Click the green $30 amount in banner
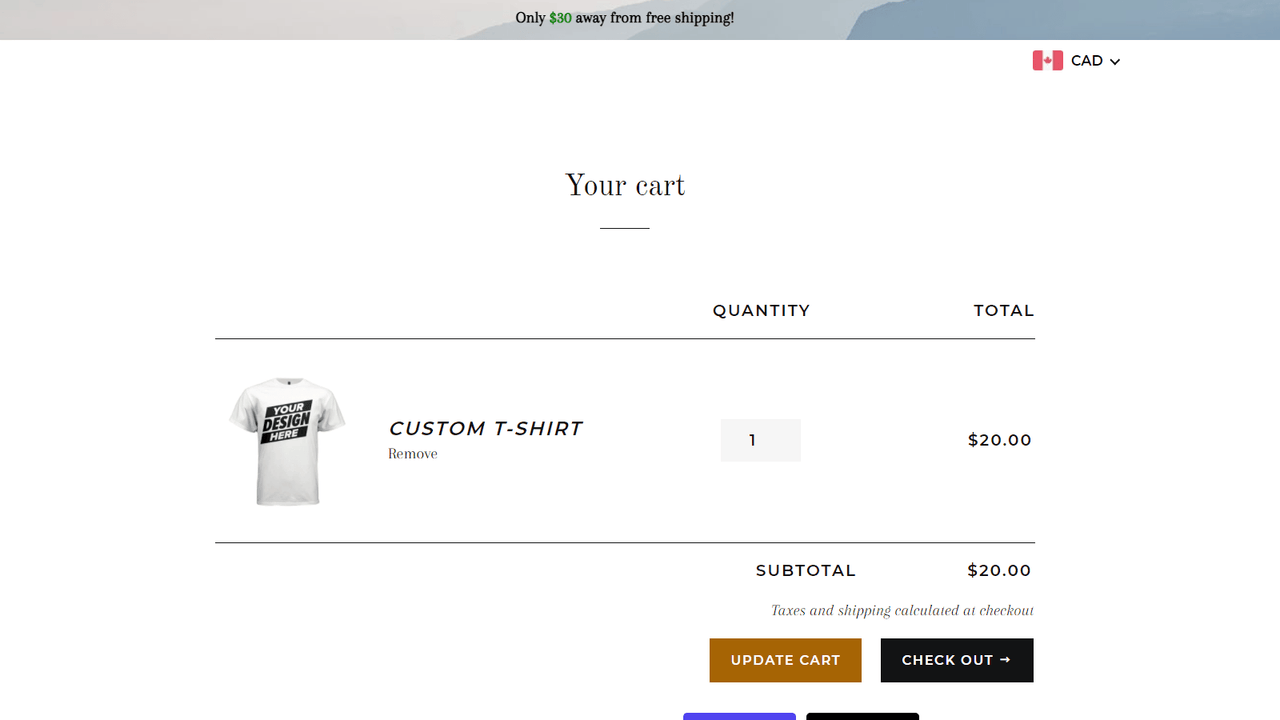The height and width of the screenshot is (720, 1280). tap(560, 18)
